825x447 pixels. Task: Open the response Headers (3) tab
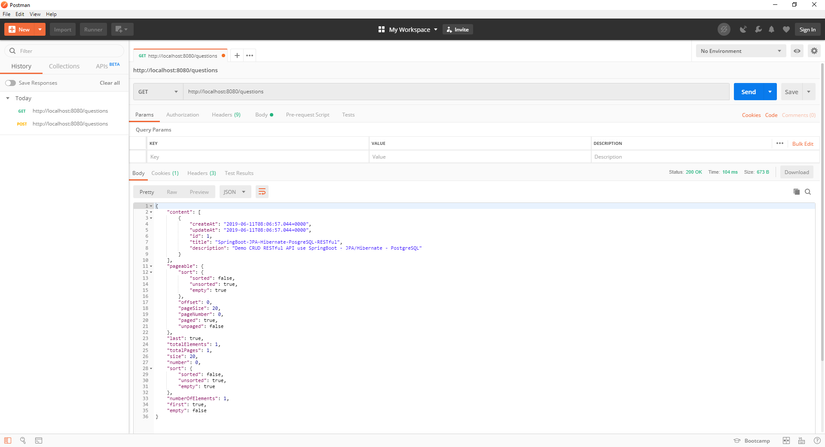point(202,173)
